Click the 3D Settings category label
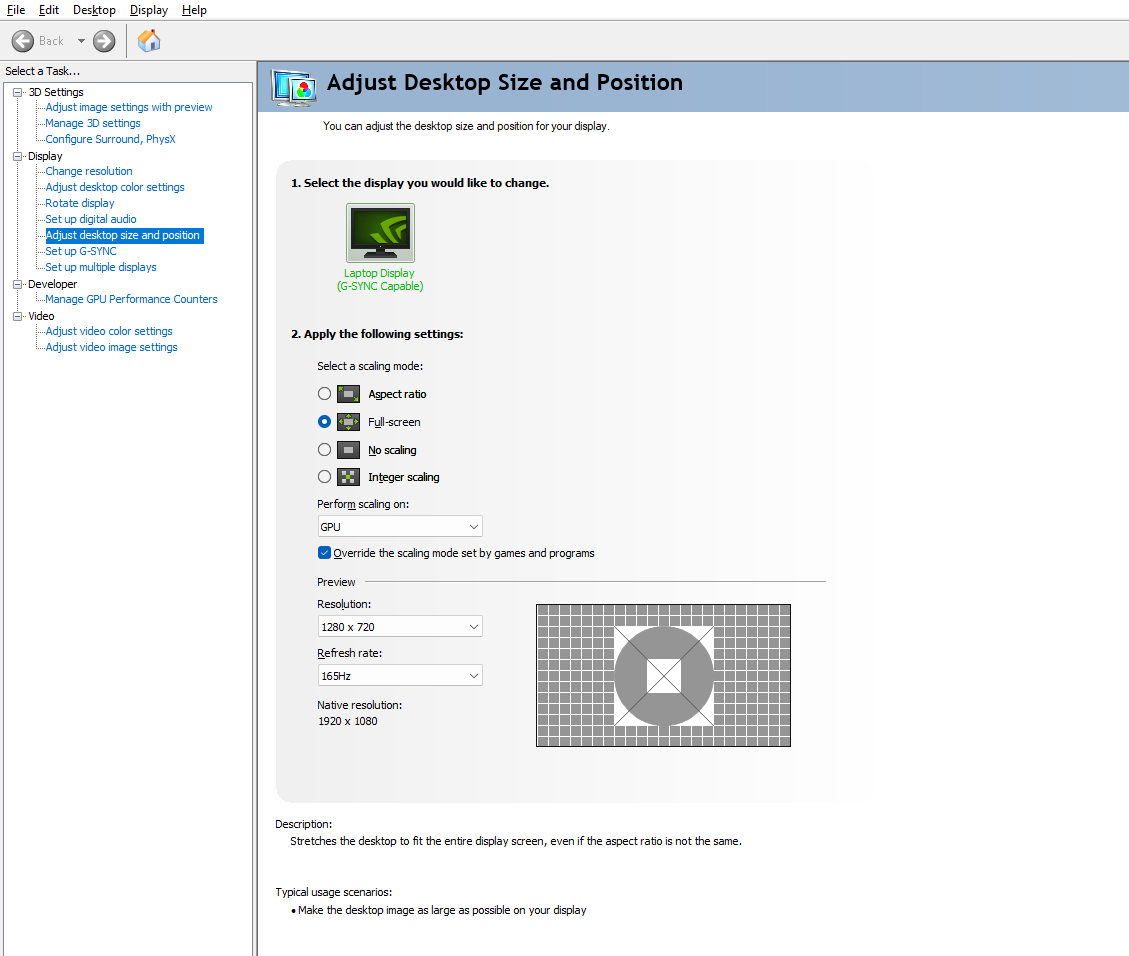 click(x=56, y=92)
